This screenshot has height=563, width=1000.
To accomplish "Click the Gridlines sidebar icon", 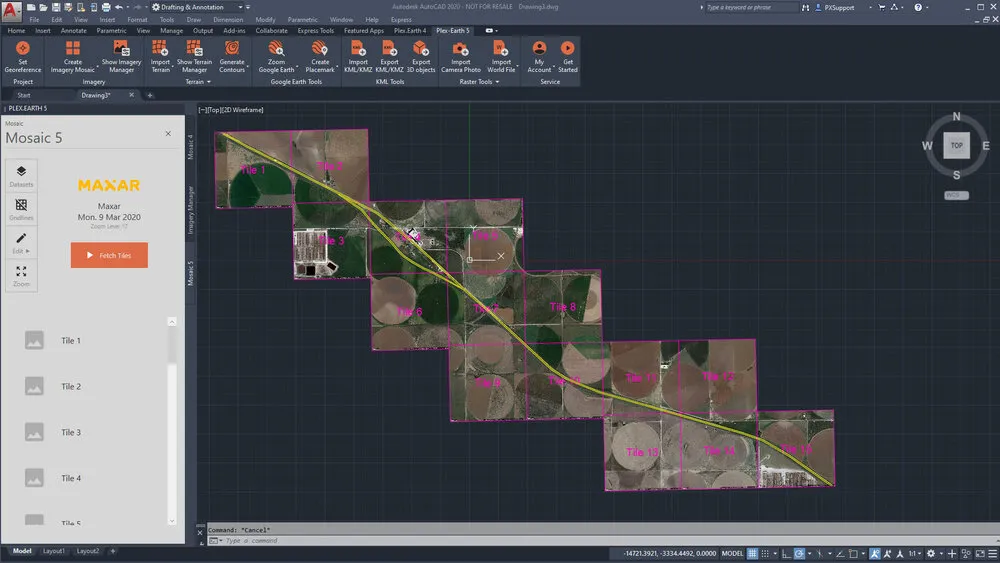I will pos(21,209).
